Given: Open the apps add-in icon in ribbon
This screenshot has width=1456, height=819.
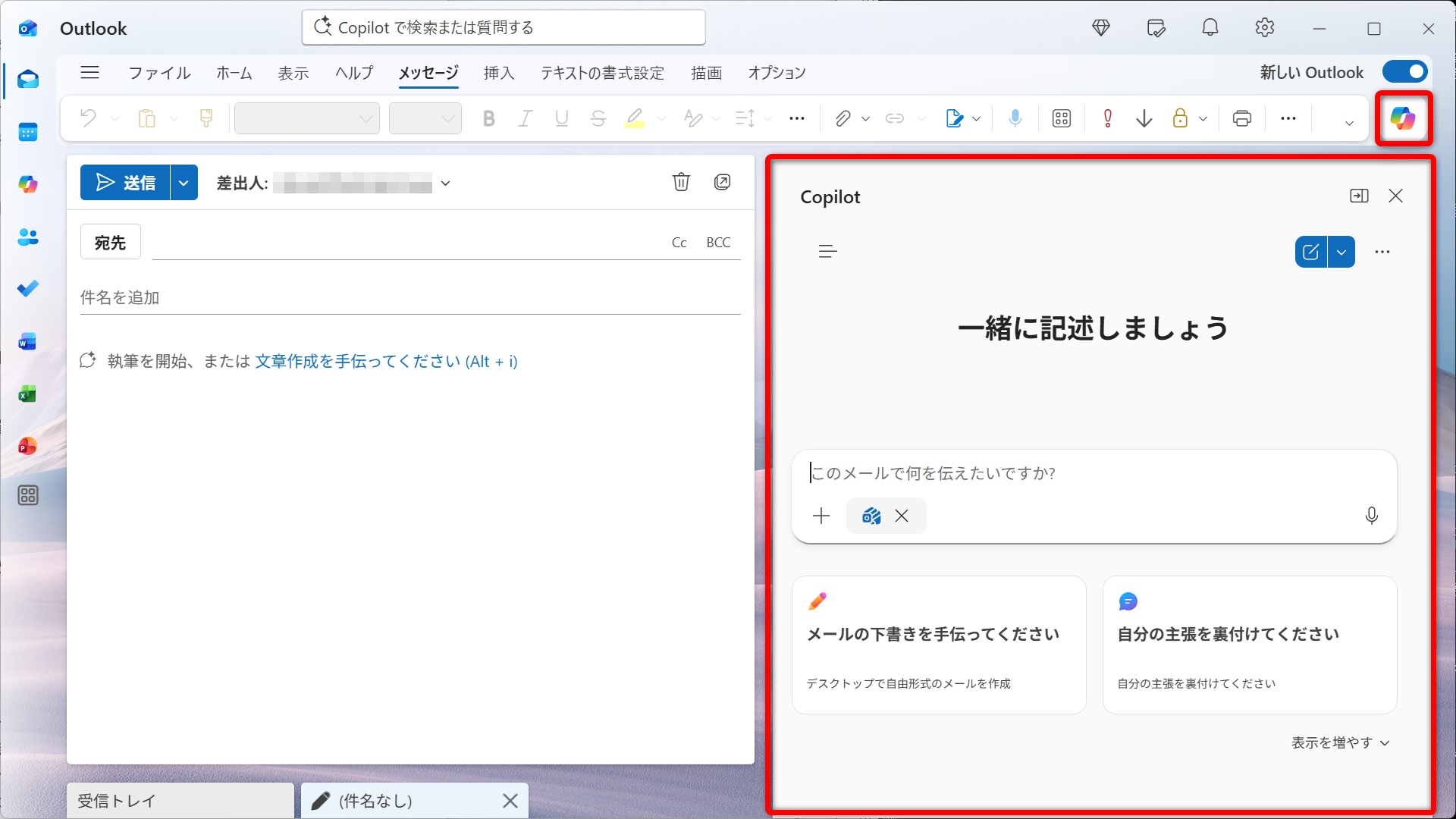Looking at the screenshot, I should (x=1062, y=118).
